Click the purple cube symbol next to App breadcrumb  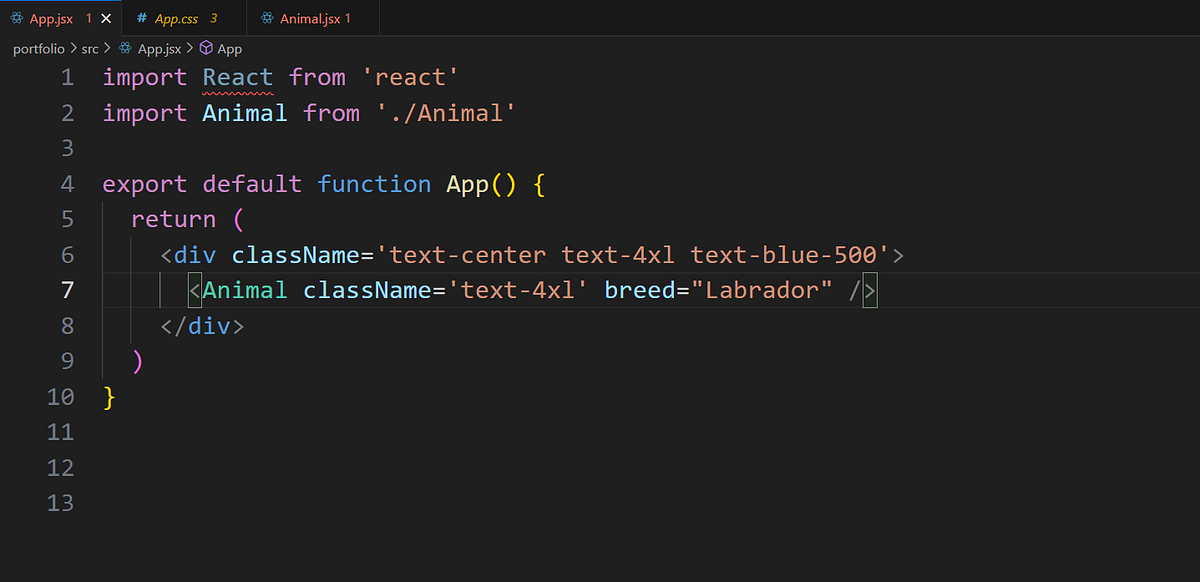click(x=207, y=48)
